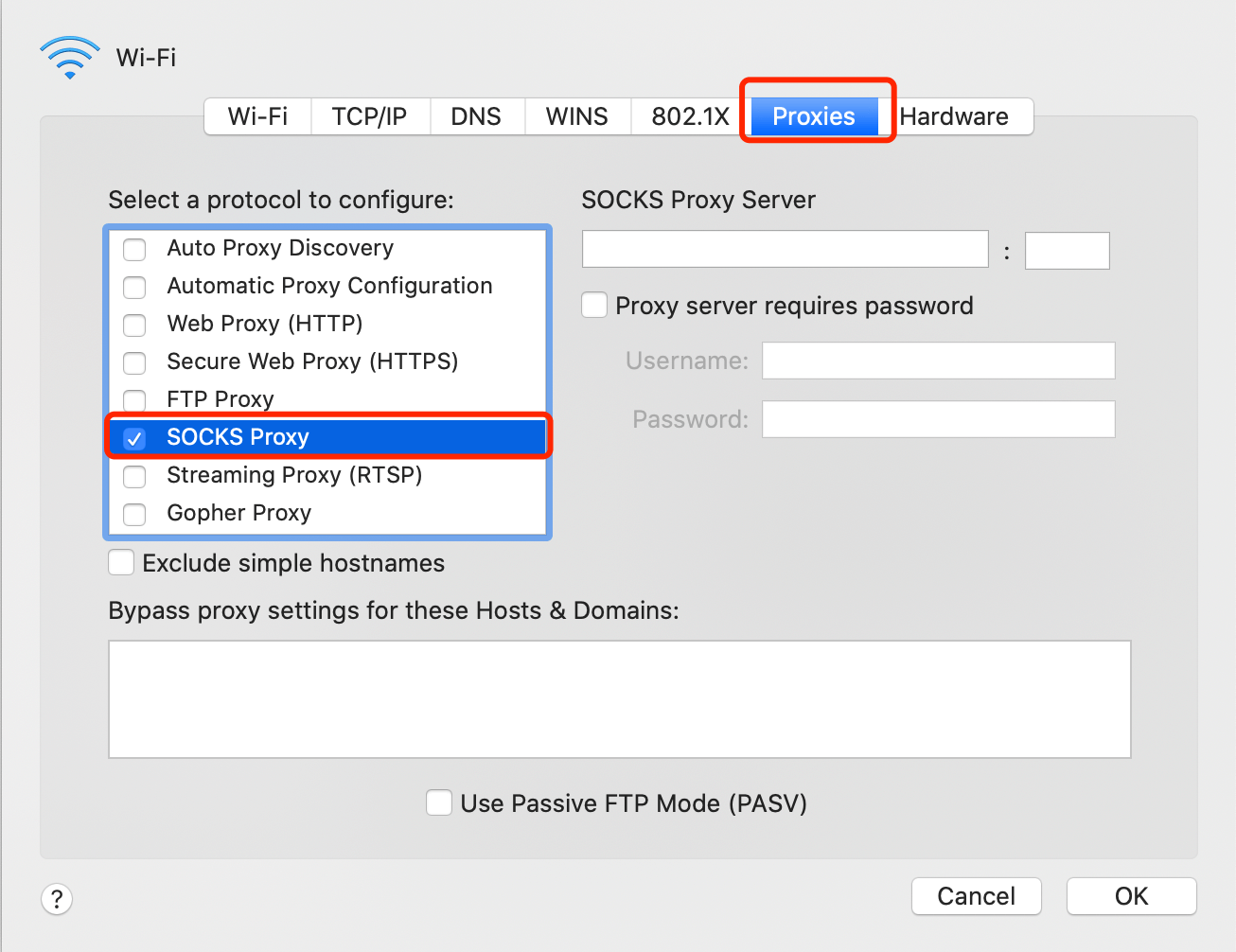Enable Use Passive FTP Mode (PASV)

point(439,802)
